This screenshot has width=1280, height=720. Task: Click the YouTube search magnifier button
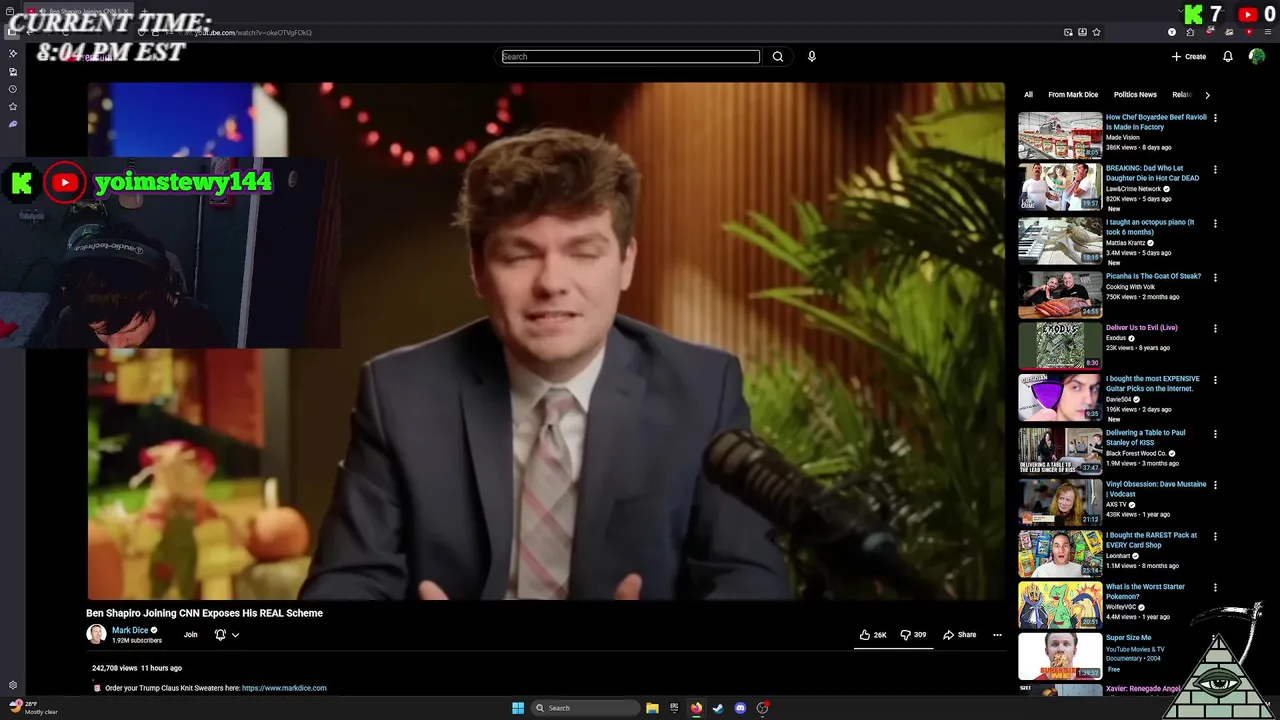[777, 56]
